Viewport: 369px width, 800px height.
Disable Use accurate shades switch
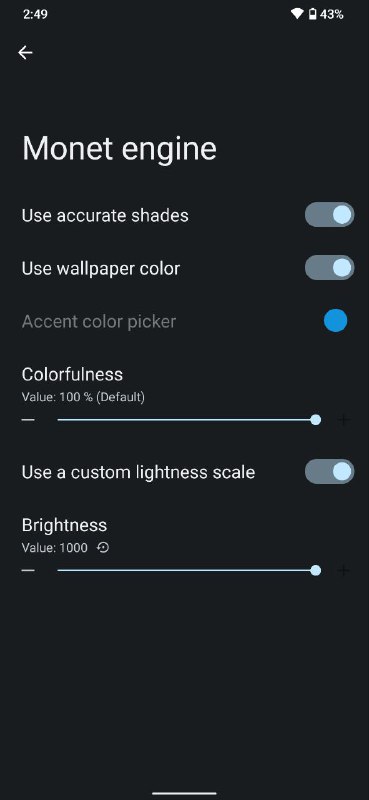pos(329,215)
